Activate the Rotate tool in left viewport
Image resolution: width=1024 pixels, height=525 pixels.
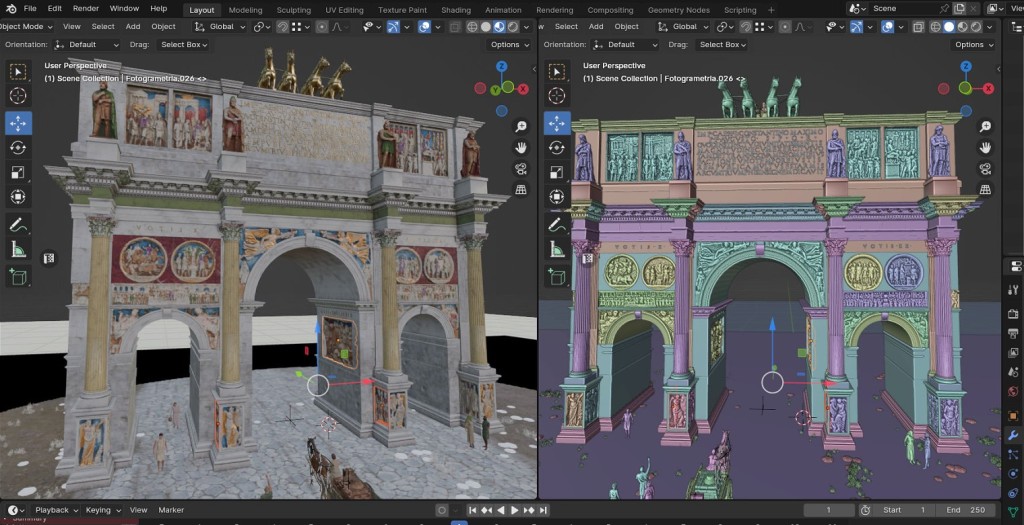click(18, 148)
